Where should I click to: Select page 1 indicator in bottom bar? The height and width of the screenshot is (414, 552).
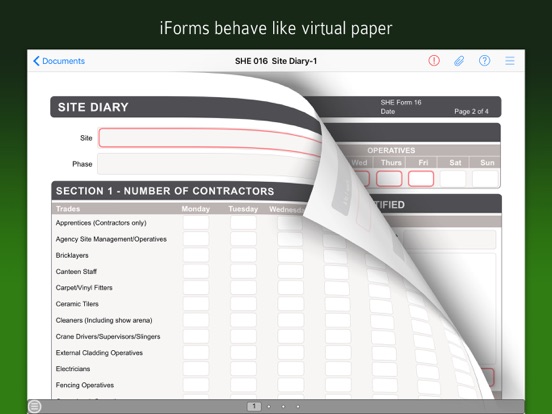point(254,406)
